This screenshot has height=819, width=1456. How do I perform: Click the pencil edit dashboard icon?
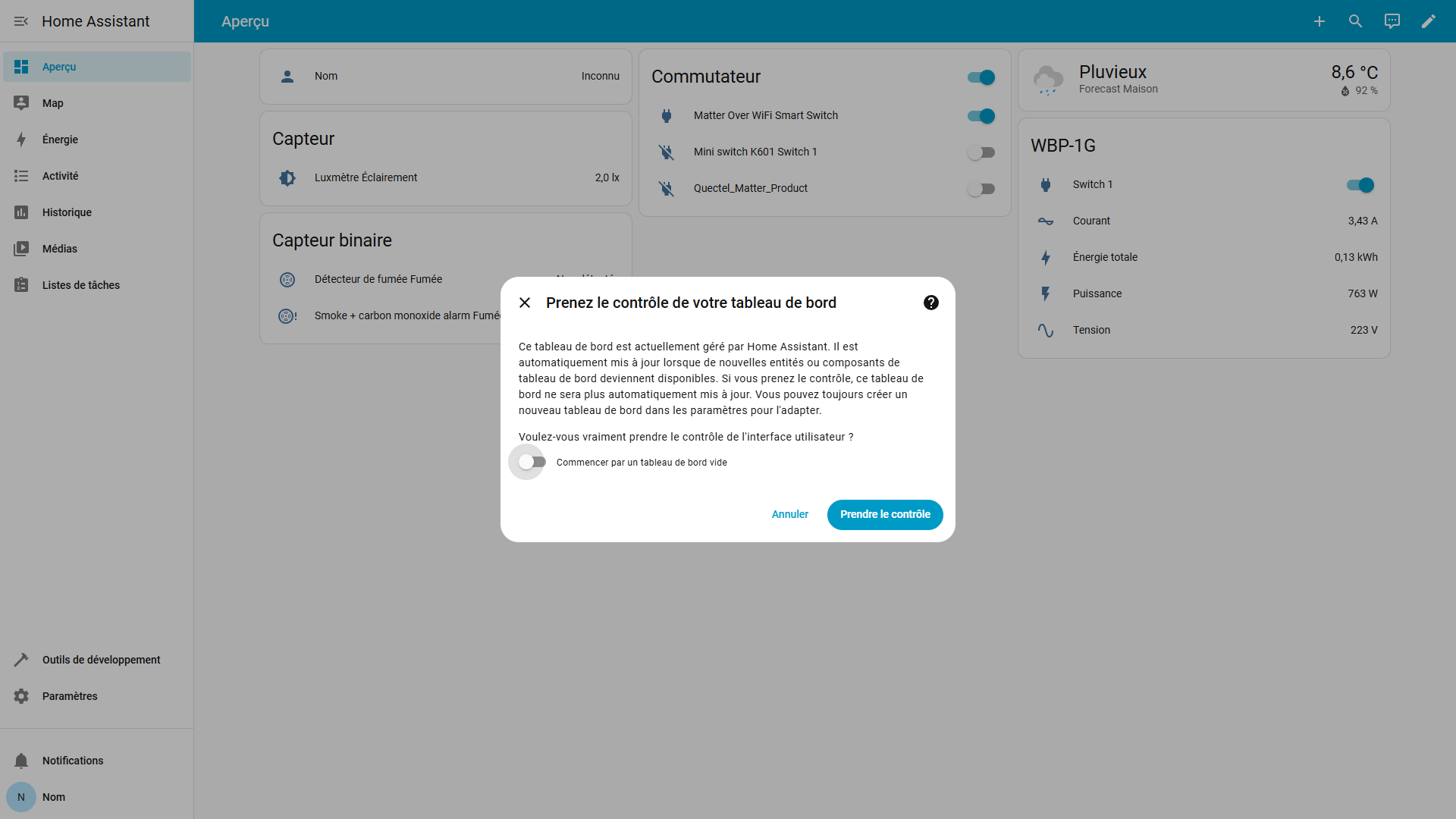pos(1428,21)
